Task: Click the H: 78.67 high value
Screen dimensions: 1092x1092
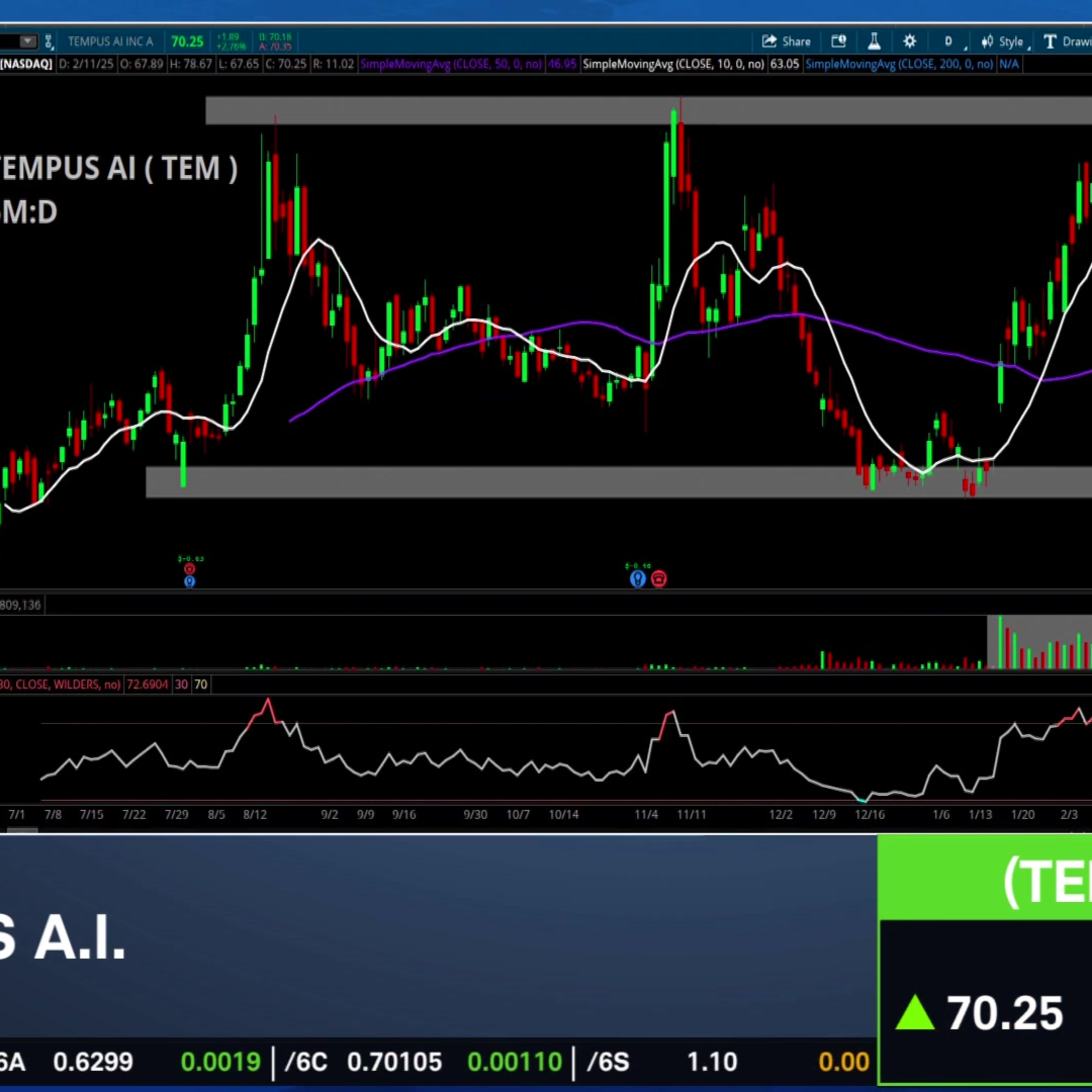Action: tap(190, 64)
